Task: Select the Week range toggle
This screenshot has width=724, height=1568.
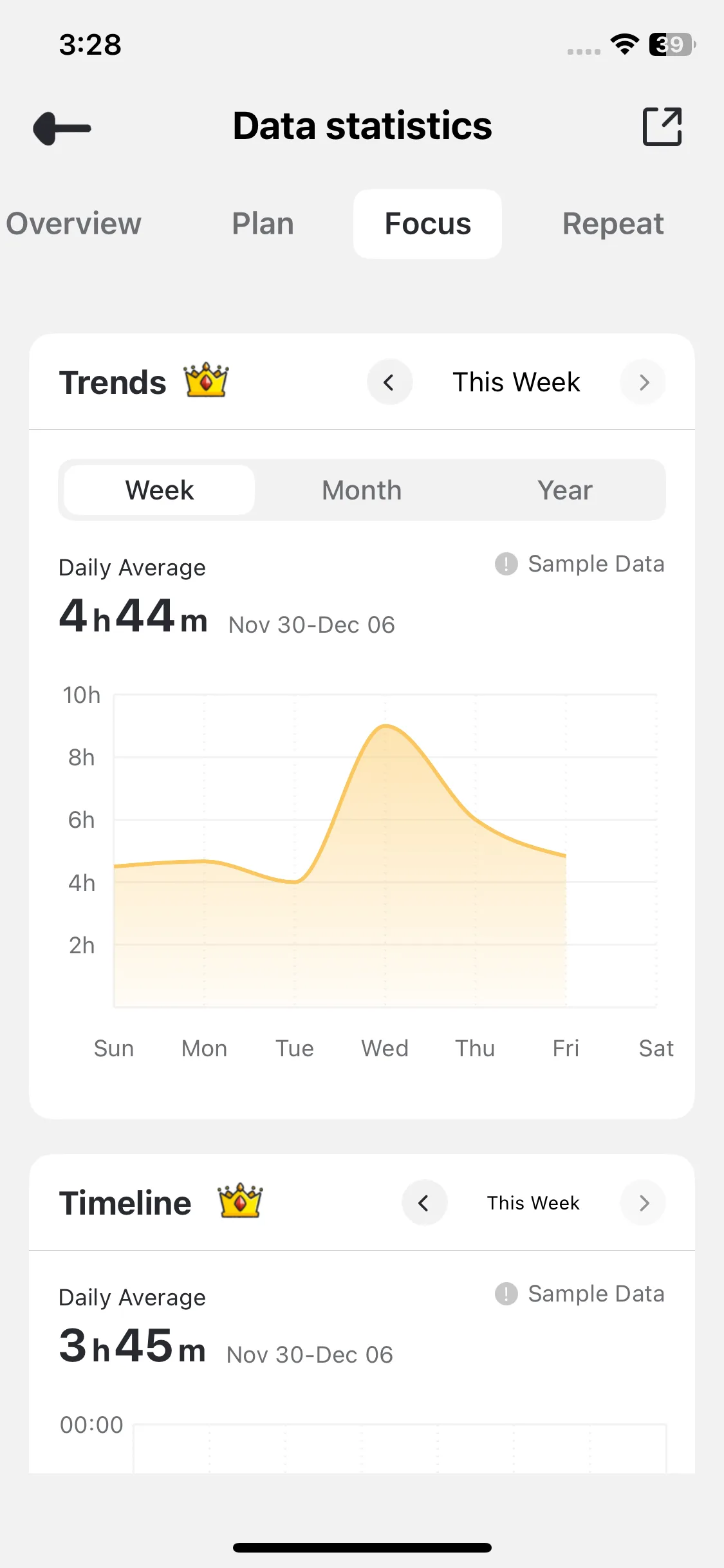Action: pyautogui.click(x=160, y=490)
